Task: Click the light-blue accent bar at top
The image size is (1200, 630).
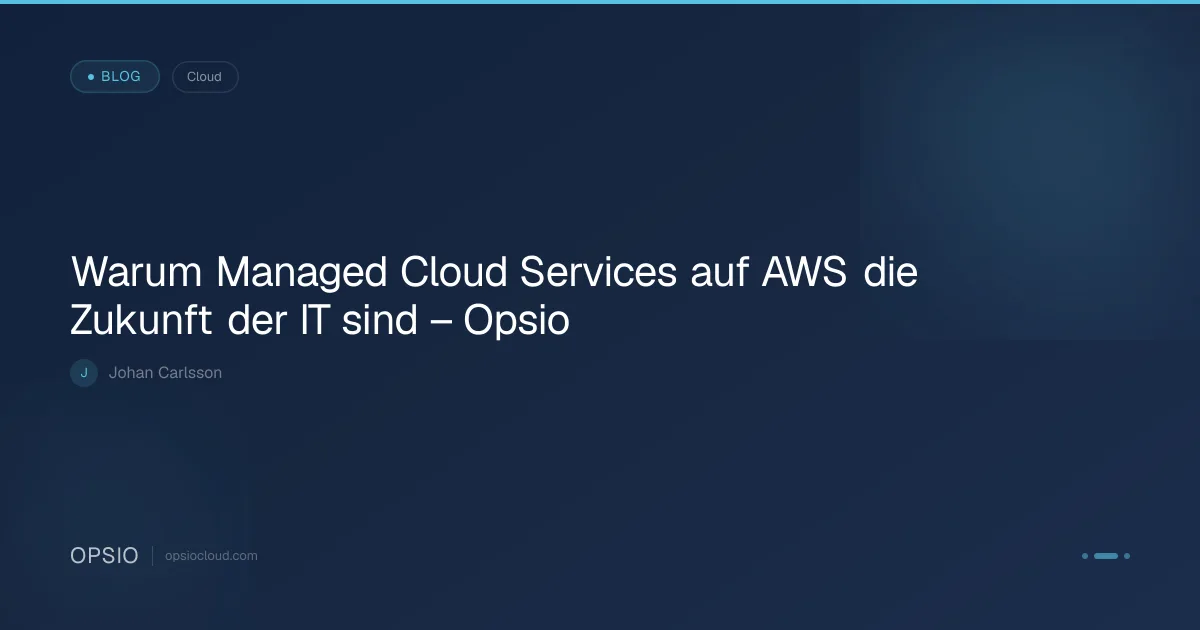Action: tap(600, 2)
